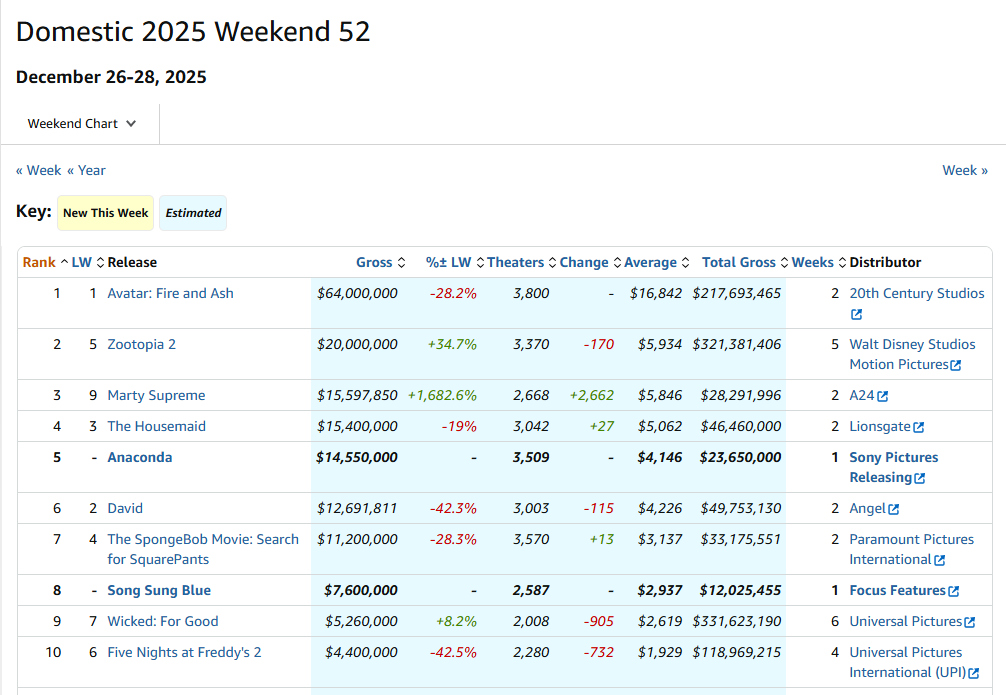1006x695 pixels.
Task: Click external link icon beside 20th Century Studios
Action: tap(856, 314)
